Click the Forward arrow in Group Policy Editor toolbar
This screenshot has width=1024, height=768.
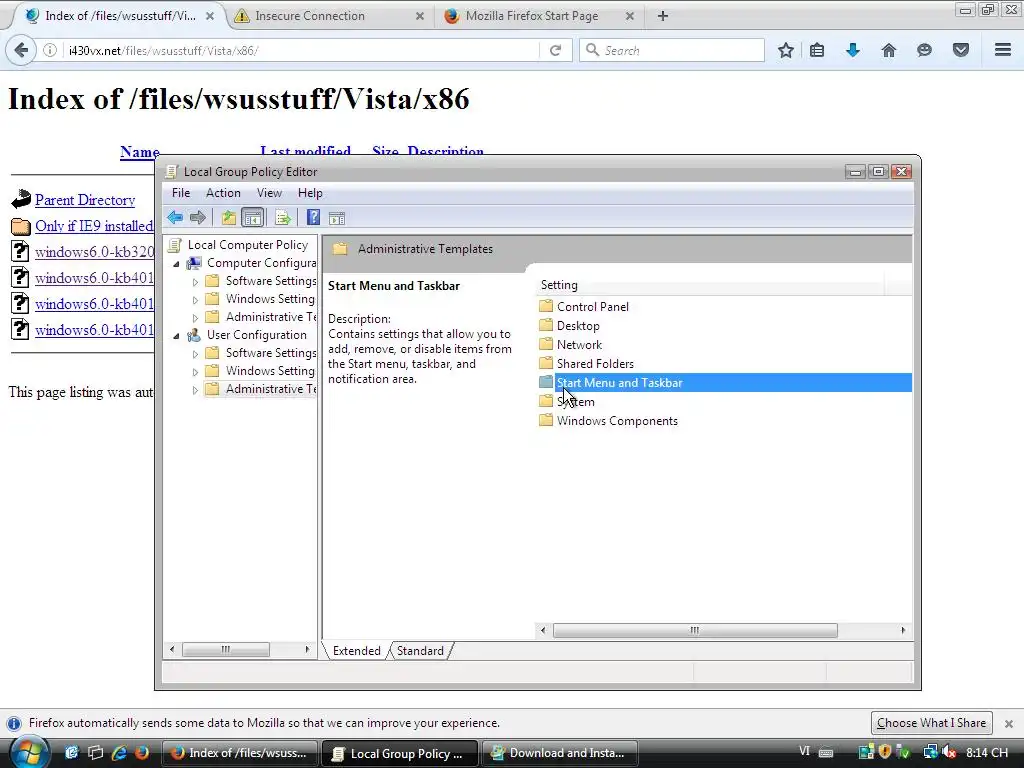click(x=197, y=217)
